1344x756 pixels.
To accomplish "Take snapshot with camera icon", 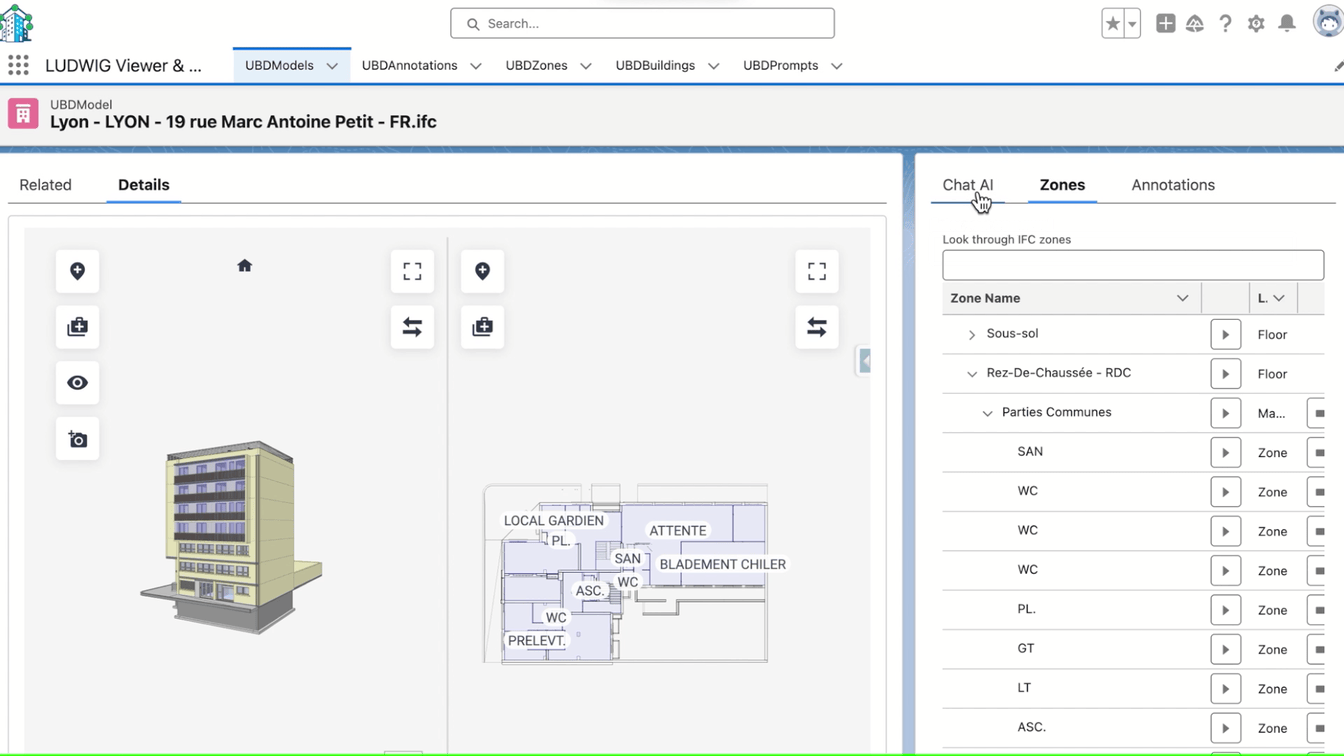I will click(77, 439).
